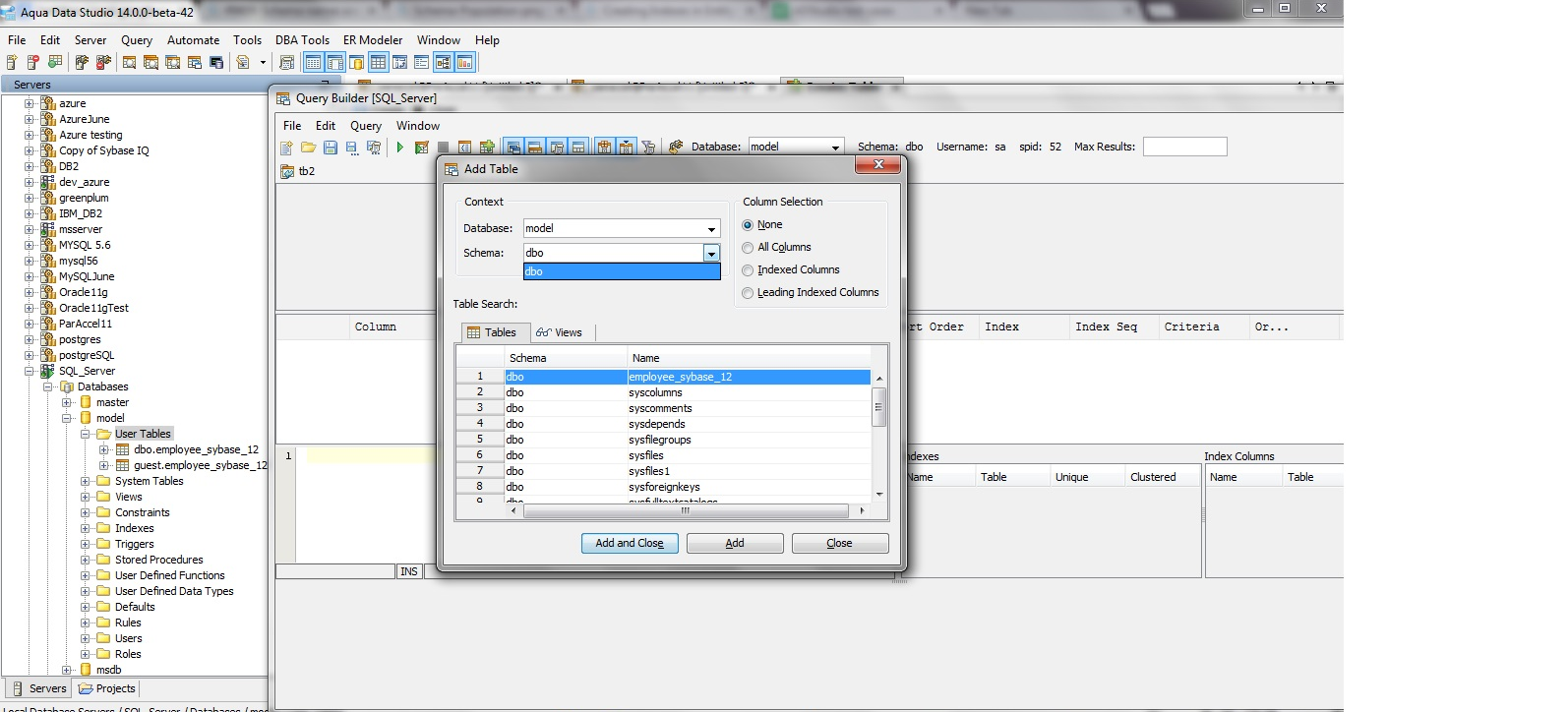1568x712 pixels.
Task: Select the sysforeignkeys table row
Action: coord(664,487)
